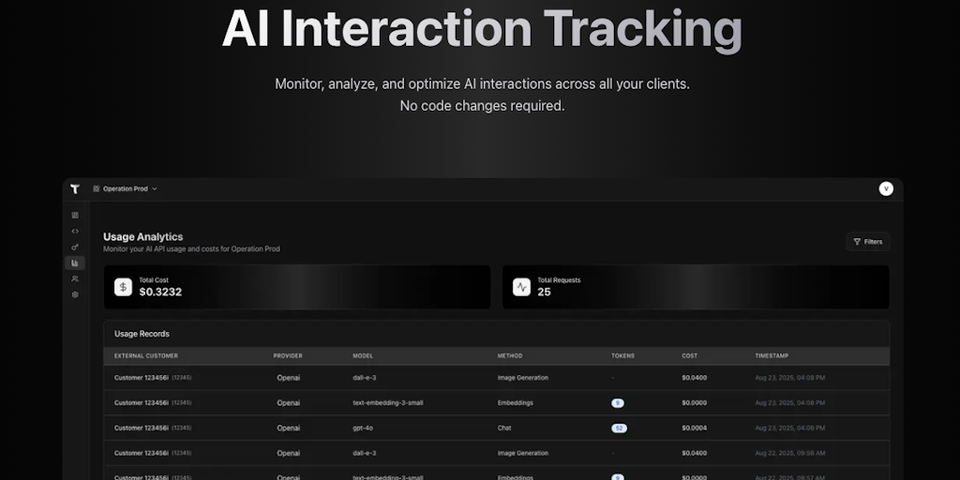Click Customer 123456i in the gpt-4o row
This screenshot has height=480, width=960.
(x=141, y=429)
